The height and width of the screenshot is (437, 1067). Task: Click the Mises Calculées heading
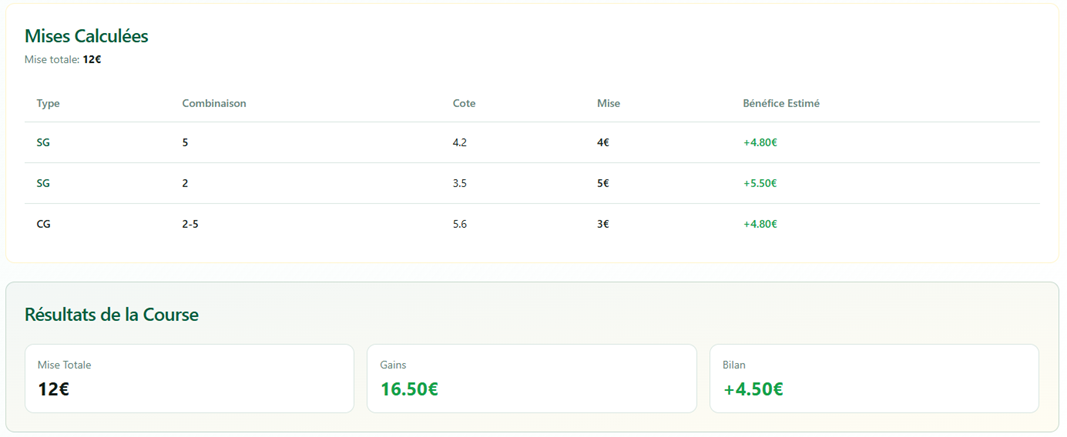tap(86, 36)
